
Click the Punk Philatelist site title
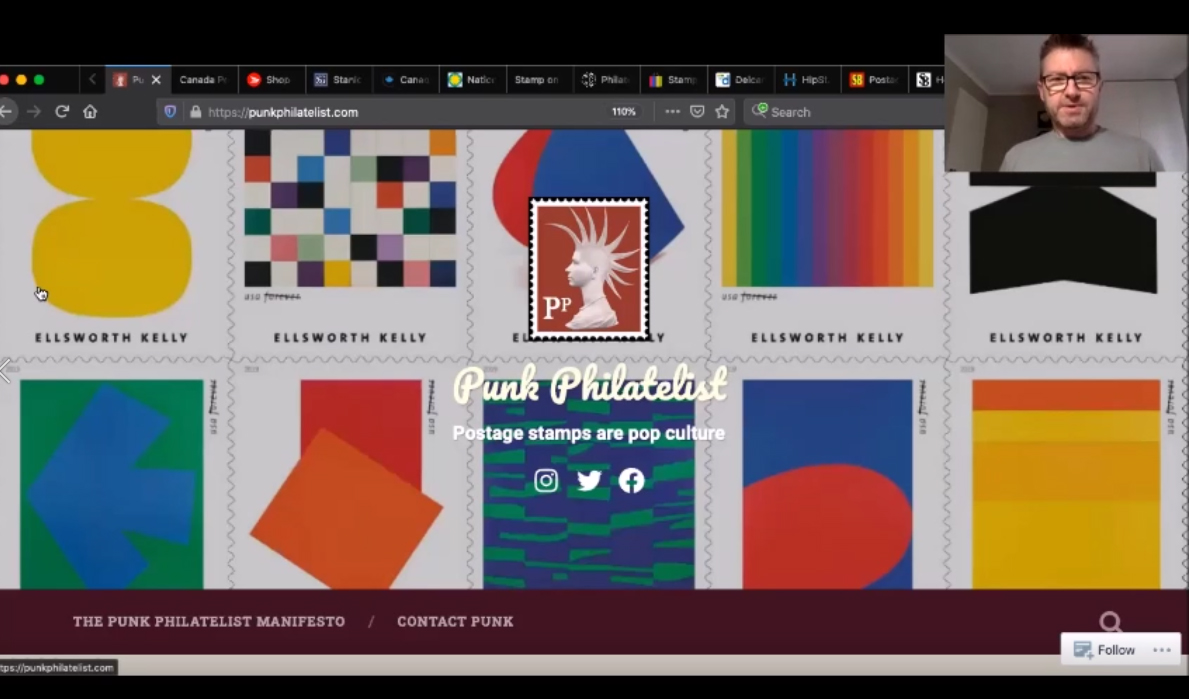(x=590, y=384)
